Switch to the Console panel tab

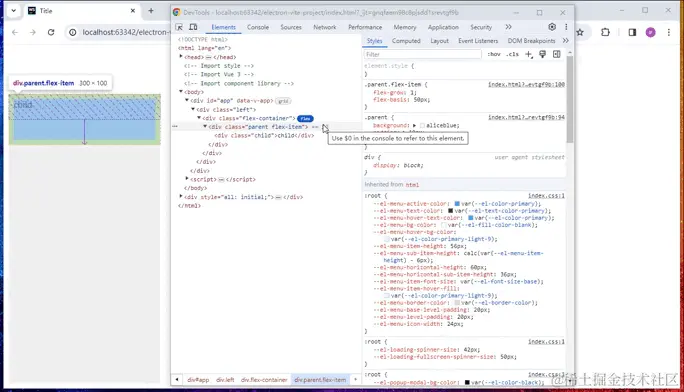(x=258, y=27)
